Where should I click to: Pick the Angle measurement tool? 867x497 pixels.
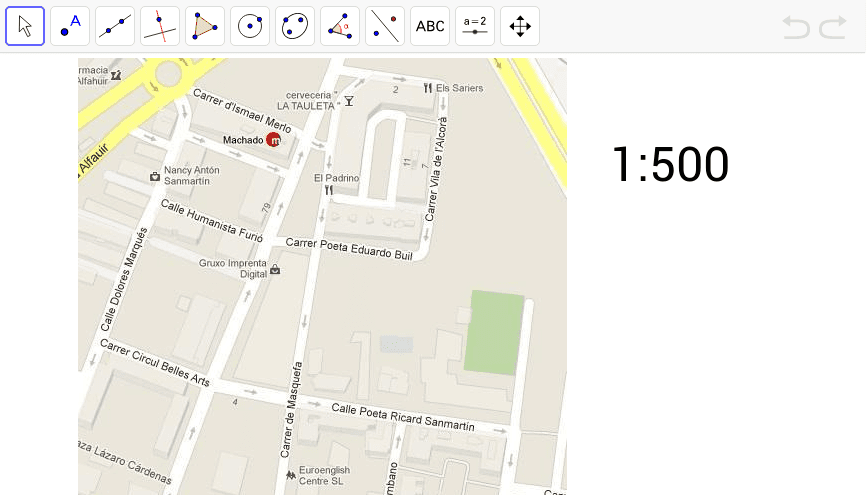click(340, 26)
